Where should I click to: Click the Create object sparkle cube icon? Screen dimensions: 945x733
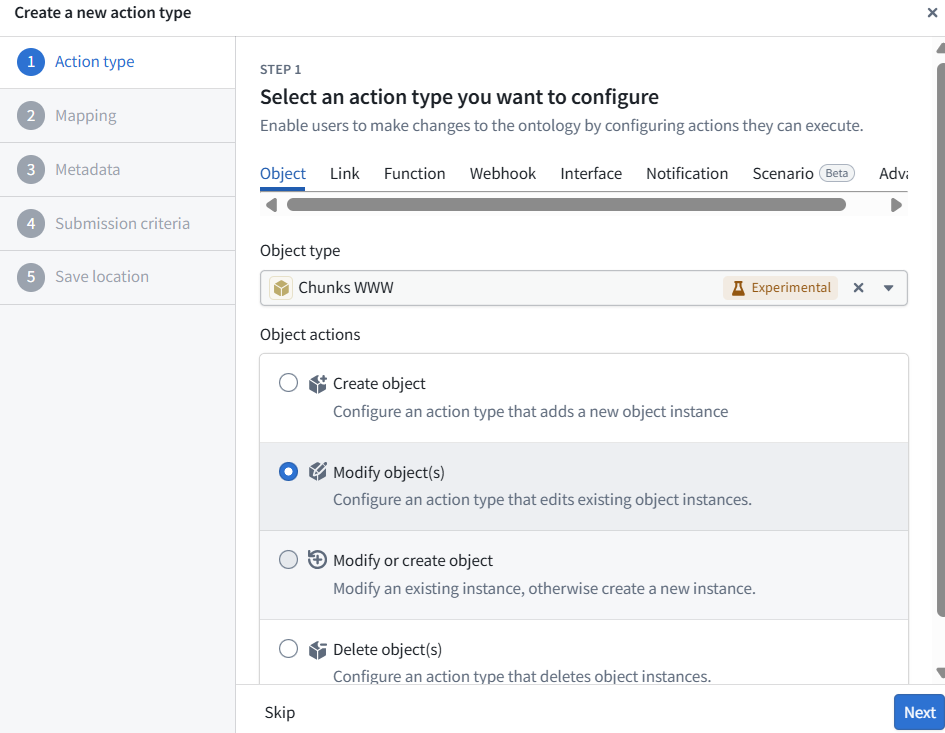pyautogui.click(x=318, y=383)
